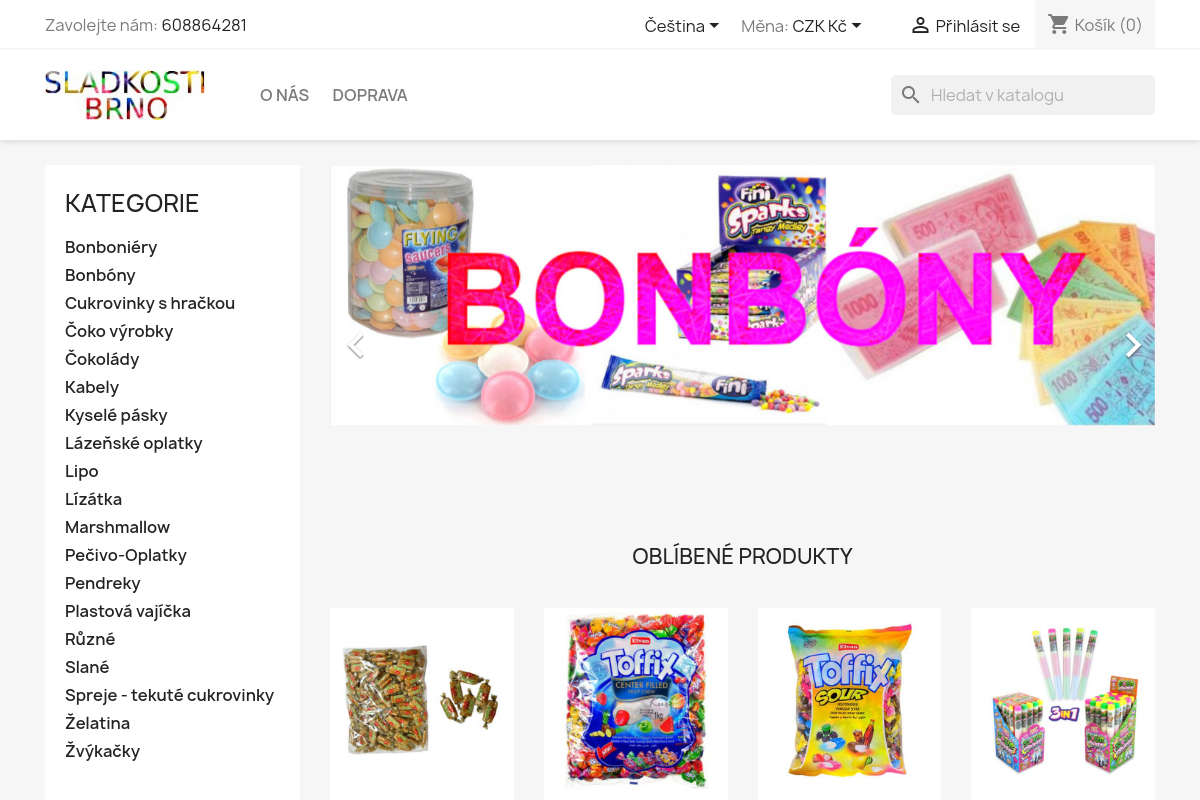This screenshot has width=1200, height=800.
Task: Click the user account icon
Action: click(920, 26)
